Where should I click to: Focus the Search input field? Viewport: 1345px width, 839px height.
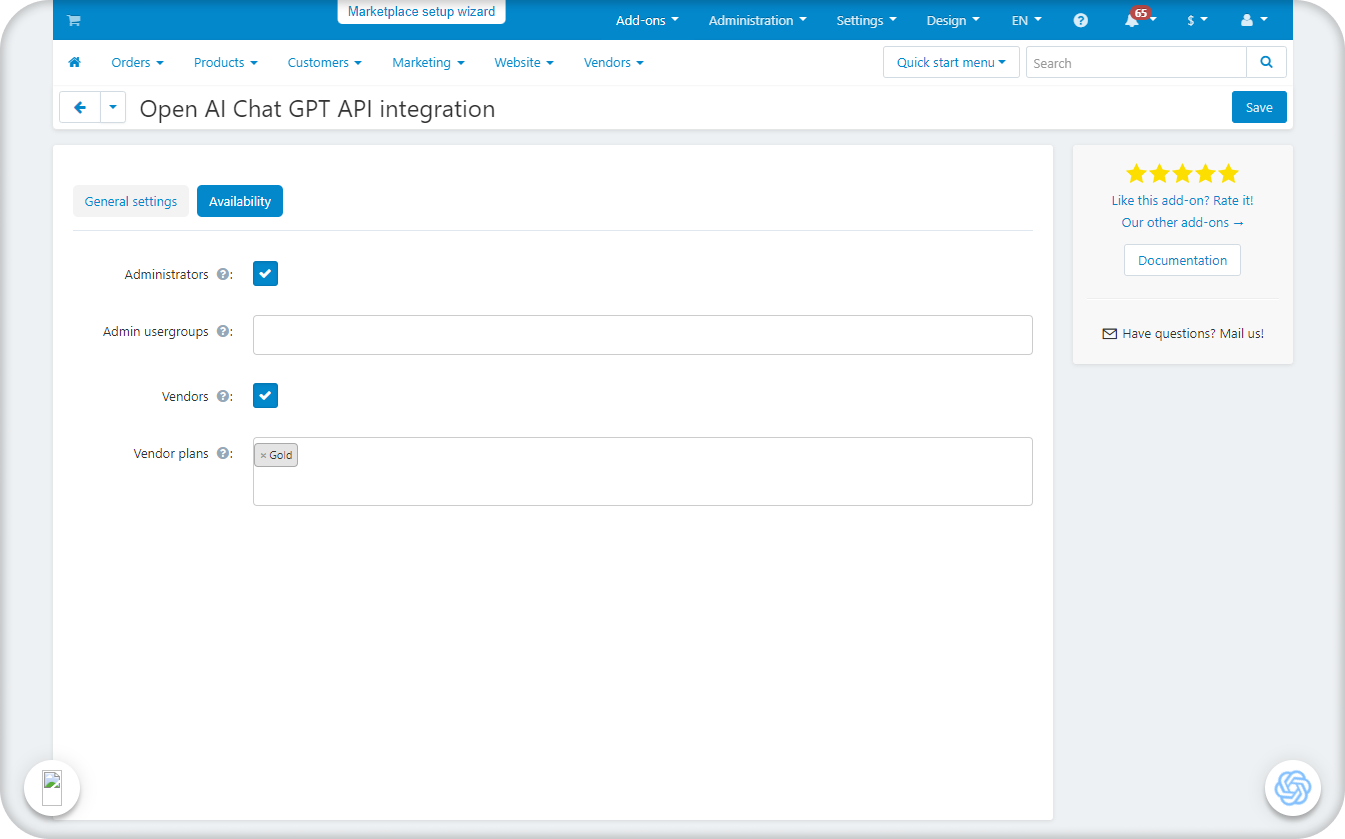click(1136, 62)
